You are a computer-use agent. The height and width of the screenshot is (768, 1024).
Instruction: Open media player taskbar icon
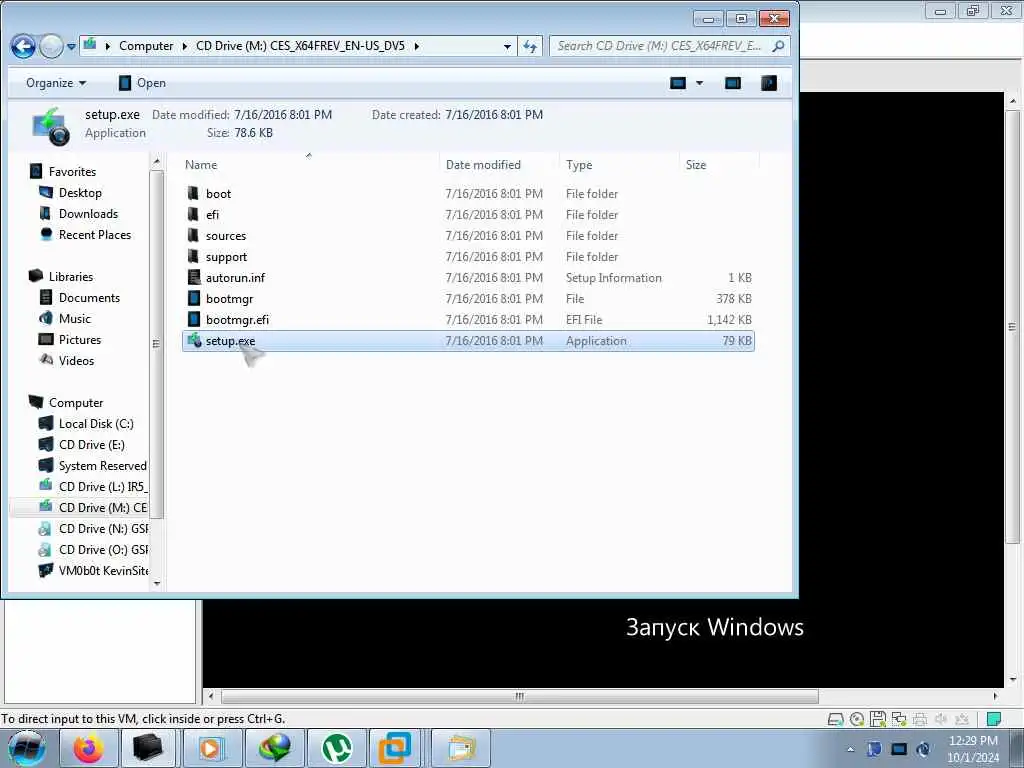[212, 748]
